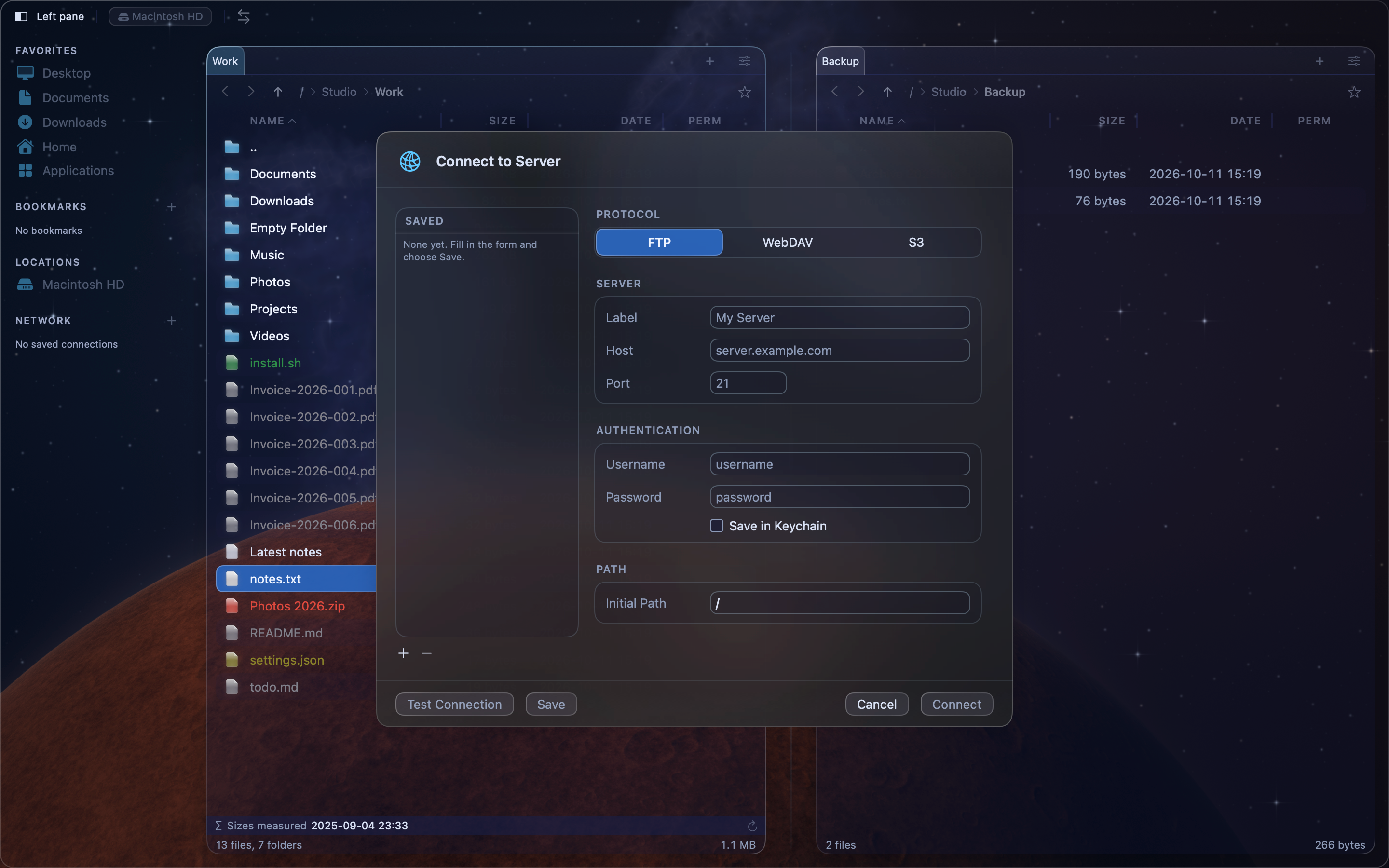1389x868 pixels.
Task: Click Studio in the Backup pane breadcrumb
Action: [948, 92]
